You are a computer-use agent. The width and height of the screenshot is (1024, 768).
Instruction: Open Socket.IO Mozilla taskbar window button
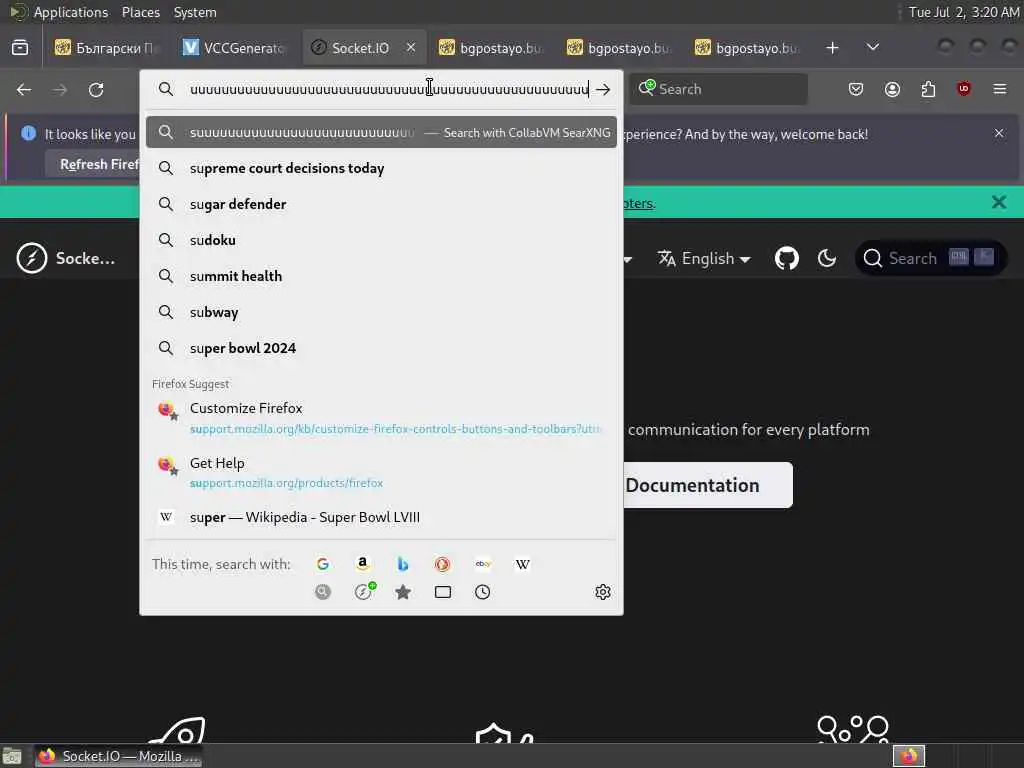click(118, 756)
